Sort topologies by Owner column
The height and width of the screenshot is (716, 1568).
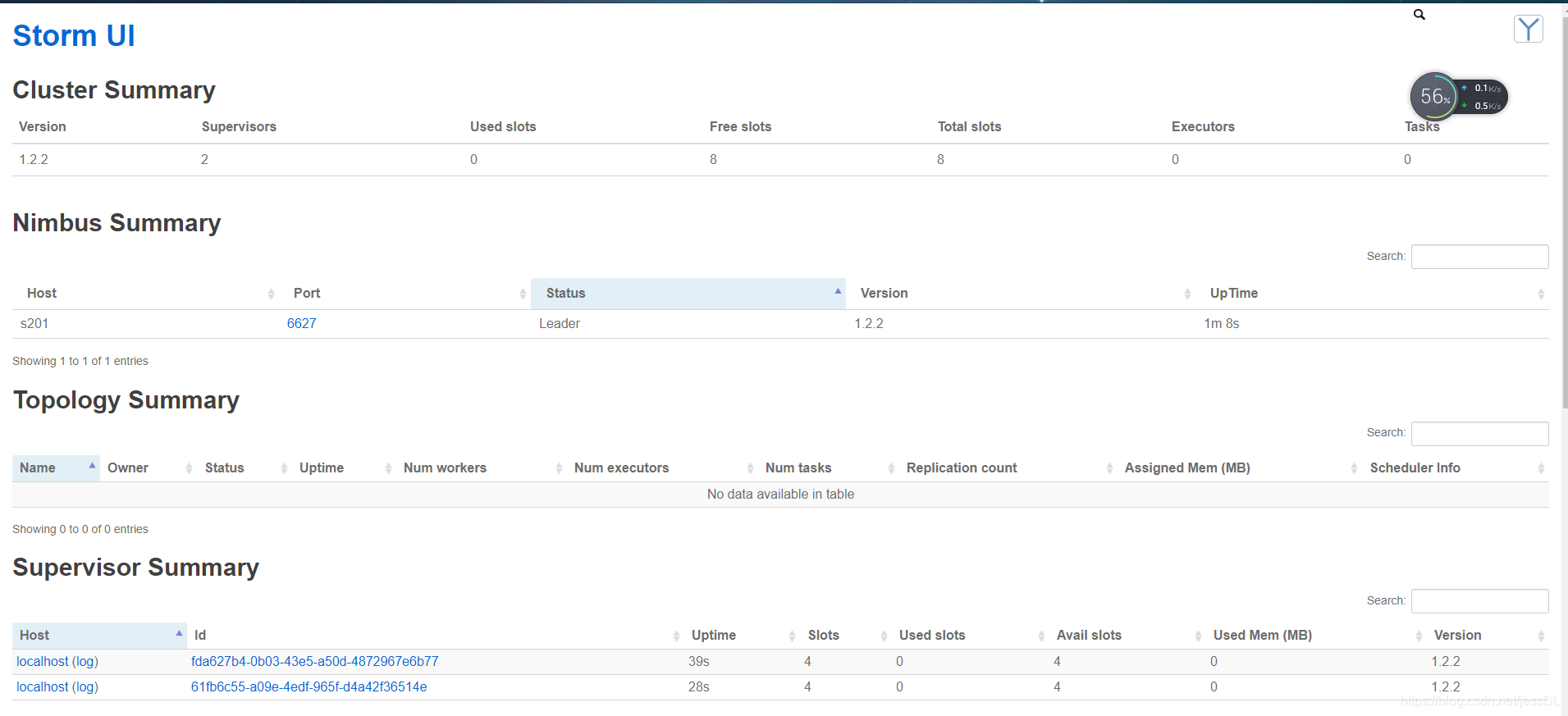(x=149, y=467)
